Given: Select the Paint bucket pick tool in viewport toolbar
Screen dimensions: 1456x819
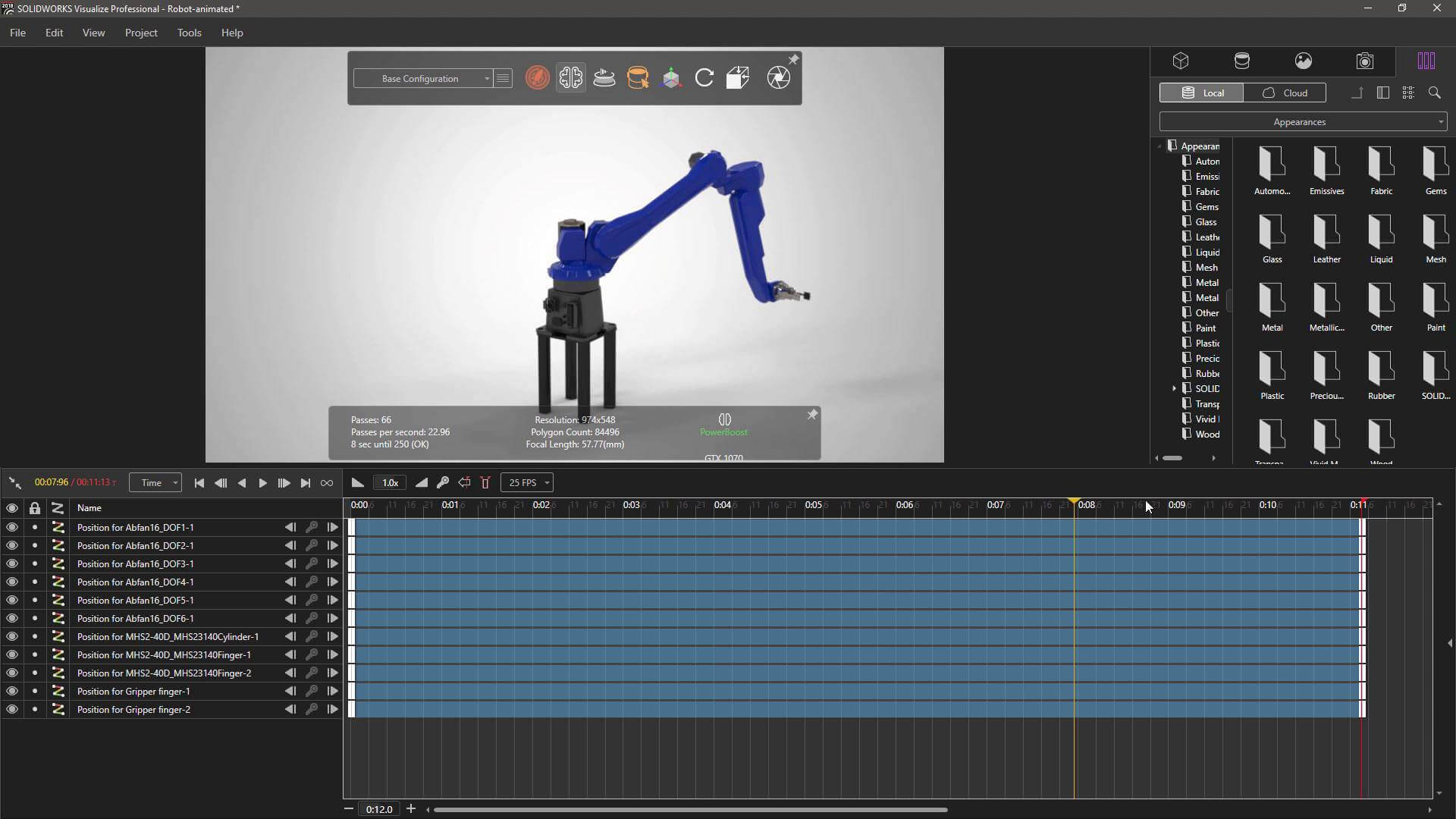Looking at the screenshot, I should tap(638, 77).
